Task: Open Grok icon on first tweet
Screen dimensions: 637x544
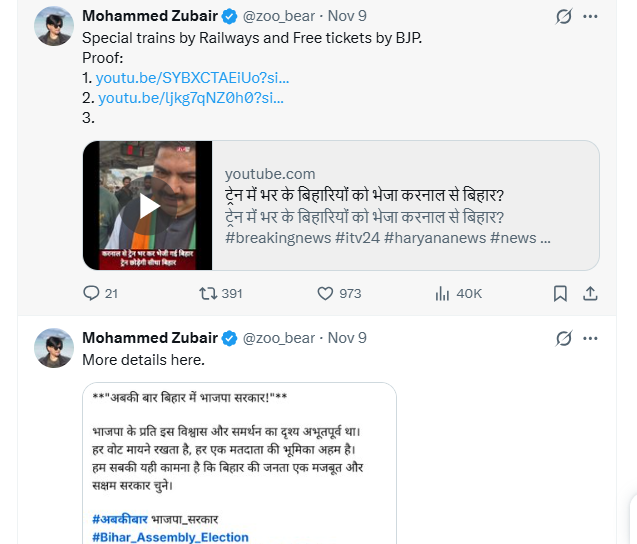Action: pos(564,17)
